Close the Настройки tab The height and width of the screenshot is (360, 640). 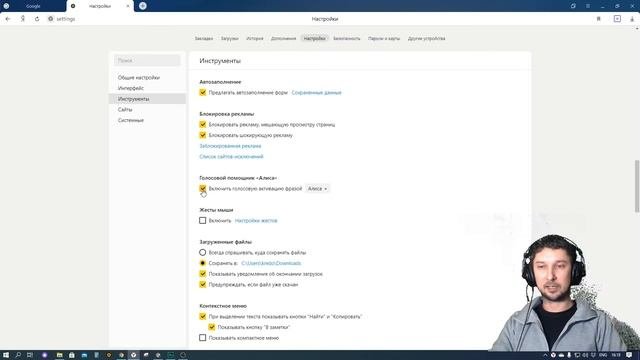coord(128,6)
